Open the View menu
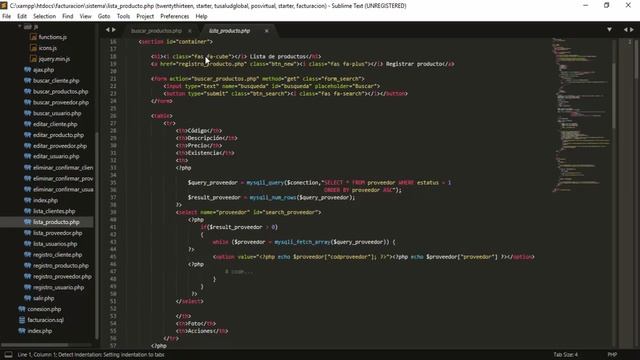This screenshot has height=360, width=640. [85, 16]
